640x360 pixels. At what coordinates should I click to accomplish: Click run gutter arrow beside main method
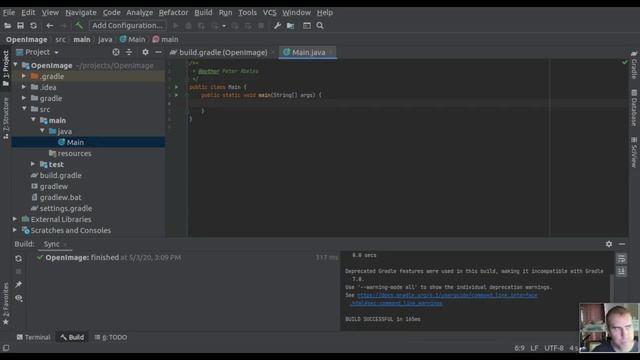tap(176, 95)
